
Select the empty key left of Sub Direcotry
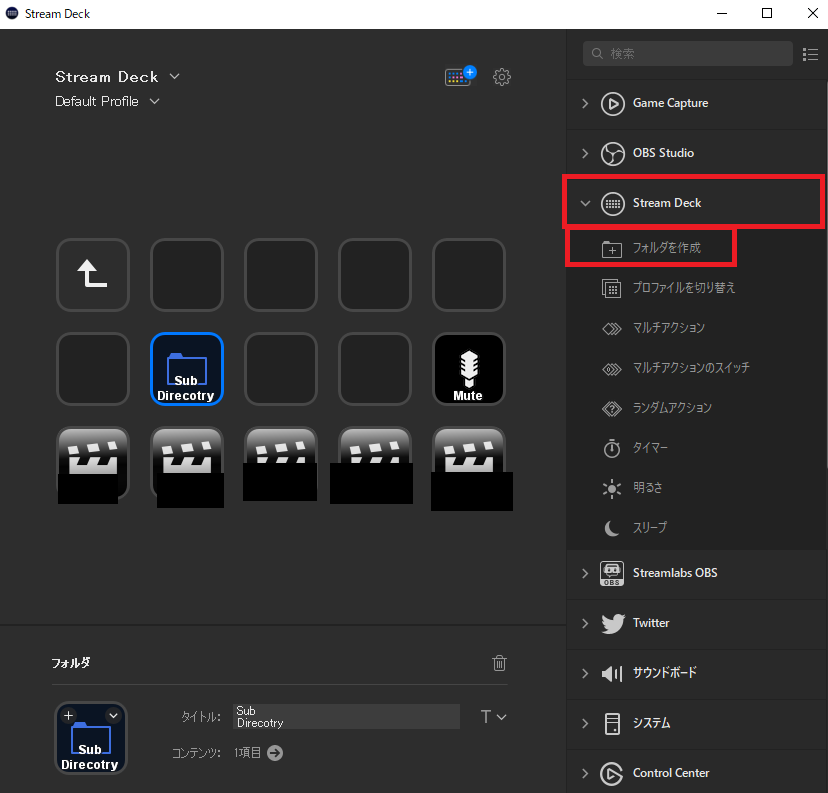click(x=93, y=369)
